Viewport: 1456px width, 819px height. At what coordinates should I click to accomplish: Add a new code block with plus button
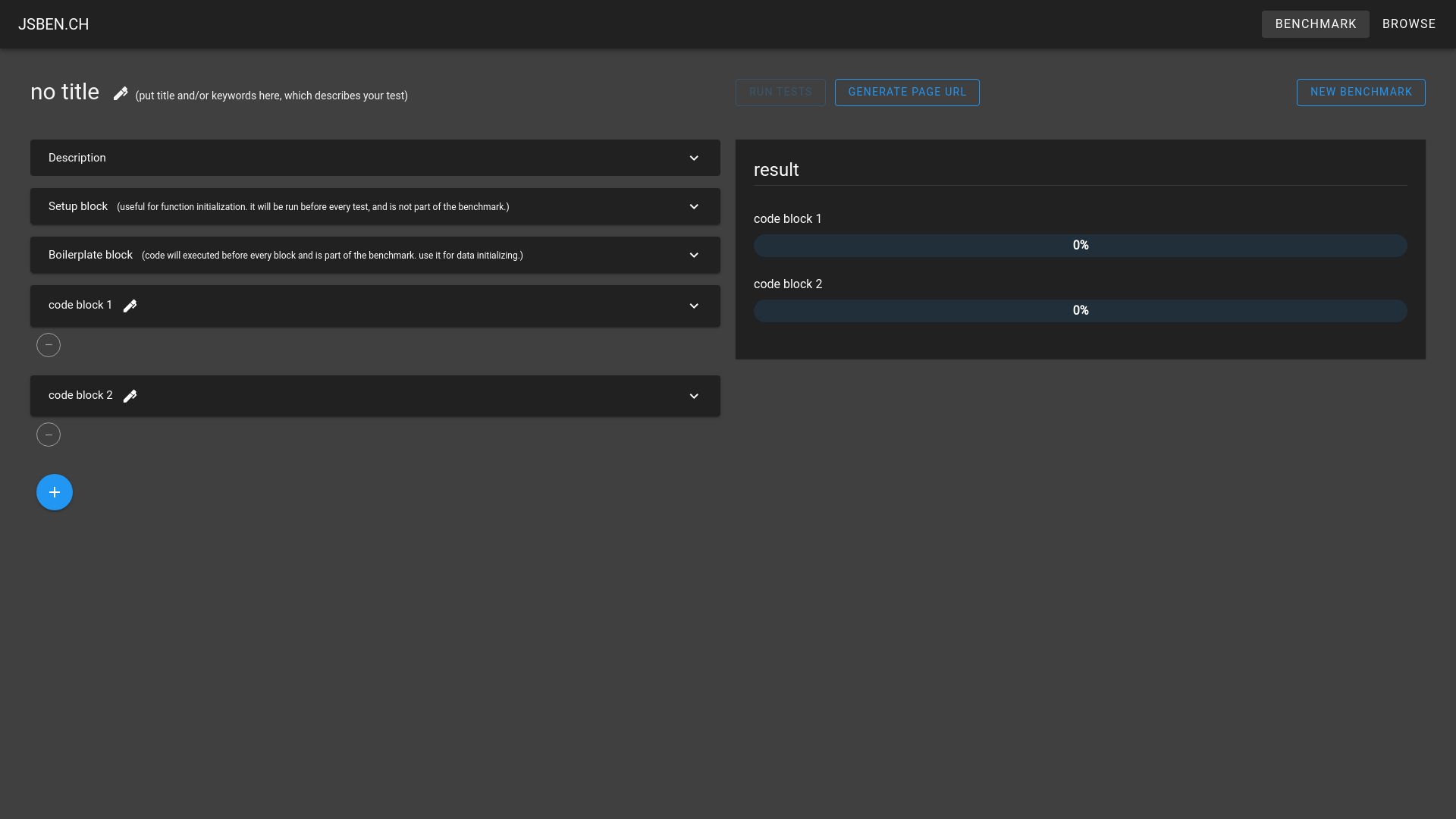55,492
